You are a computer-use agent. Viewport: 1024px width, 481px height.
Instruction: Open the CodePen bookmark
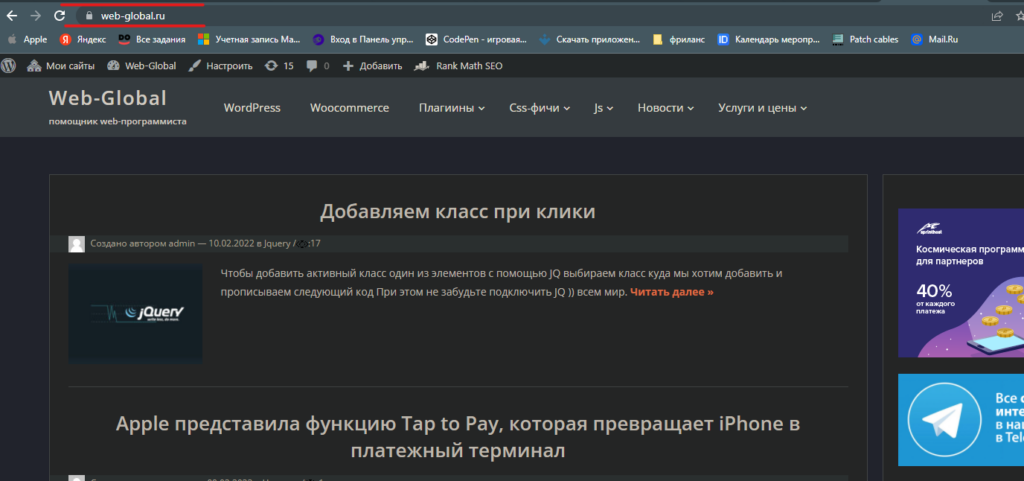coord(476,39)
